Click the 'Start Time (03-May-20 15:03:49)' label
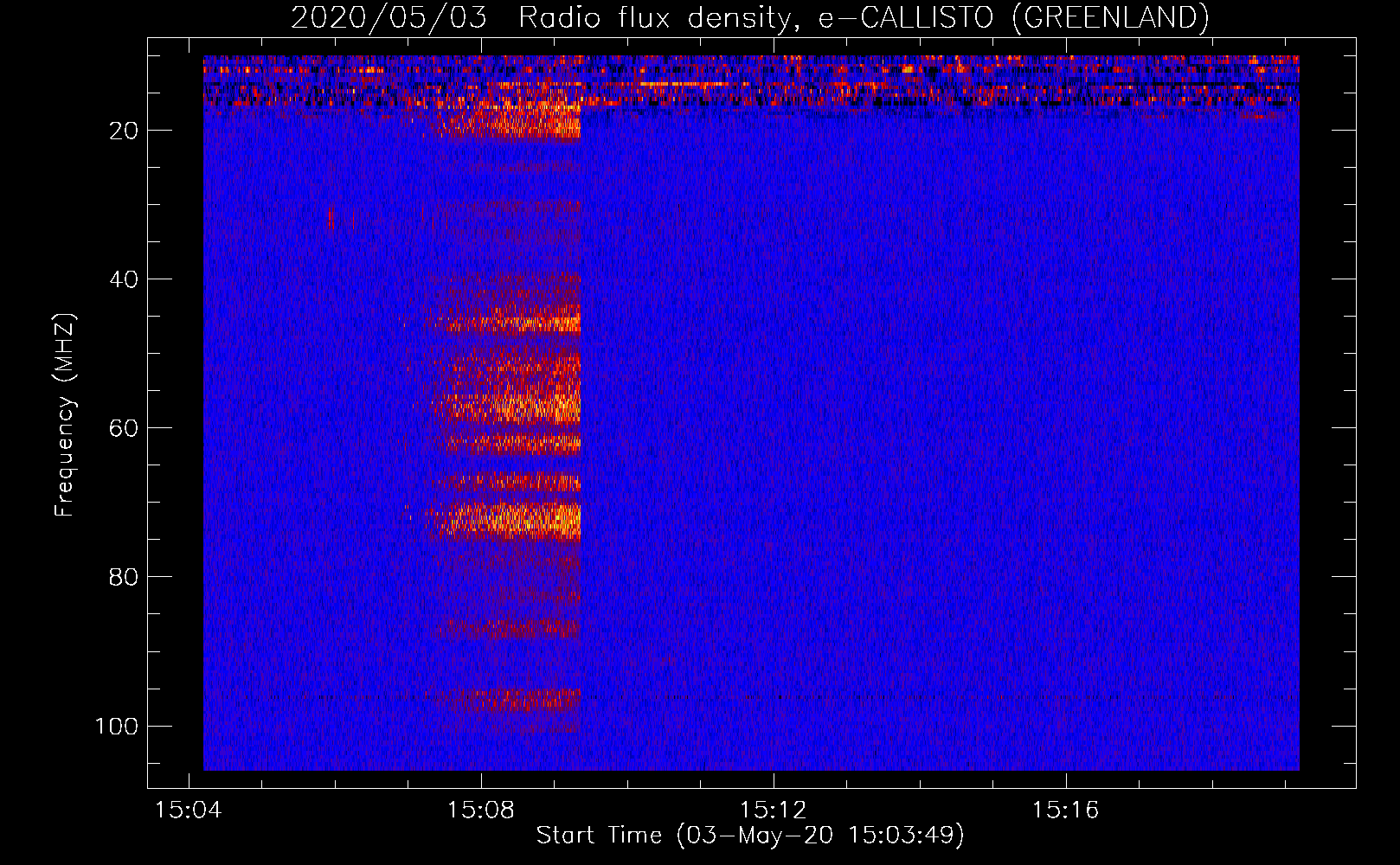Viewport: 1400px width, 865px height. pyautogui.click(x=750, y=836)
